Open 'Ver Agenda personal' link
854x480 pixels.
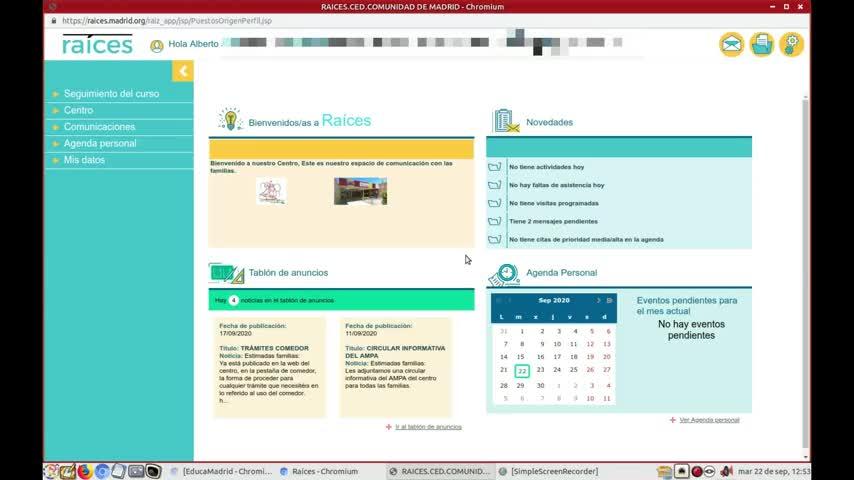pyautogui.click(x=709, y=420)
